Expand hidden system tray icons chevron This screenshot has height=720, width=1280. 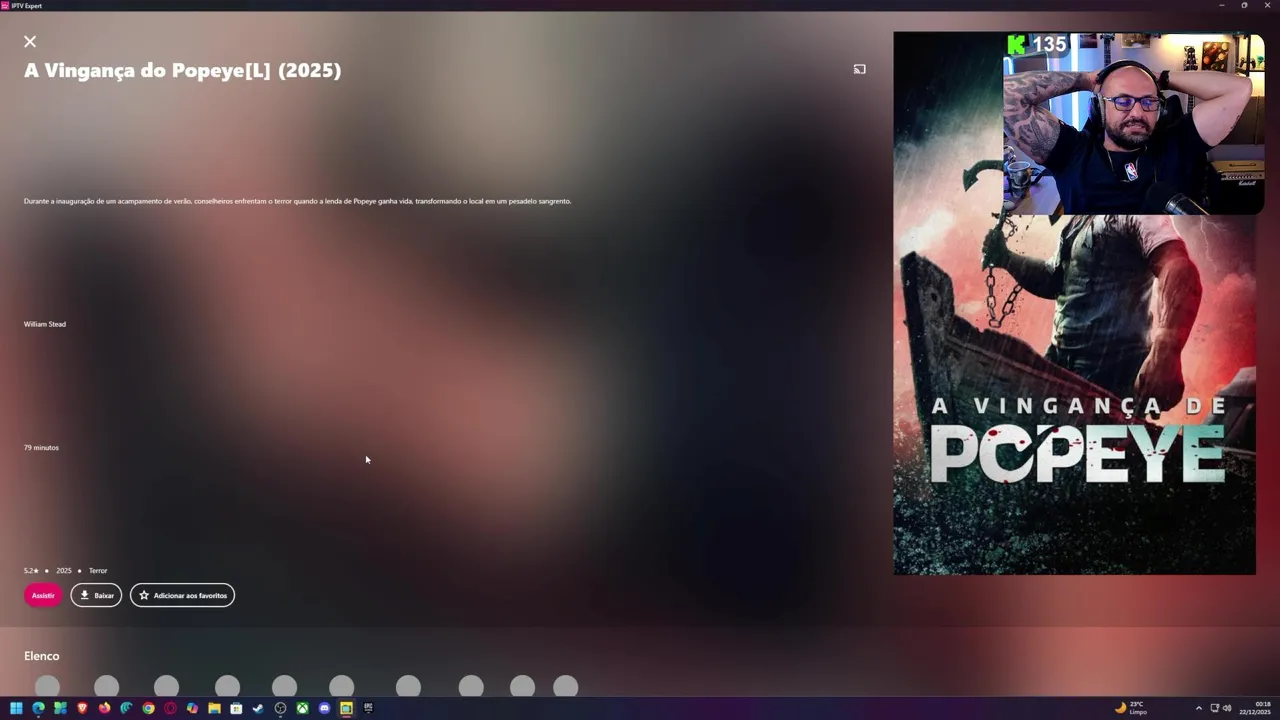click(1199, 708)
